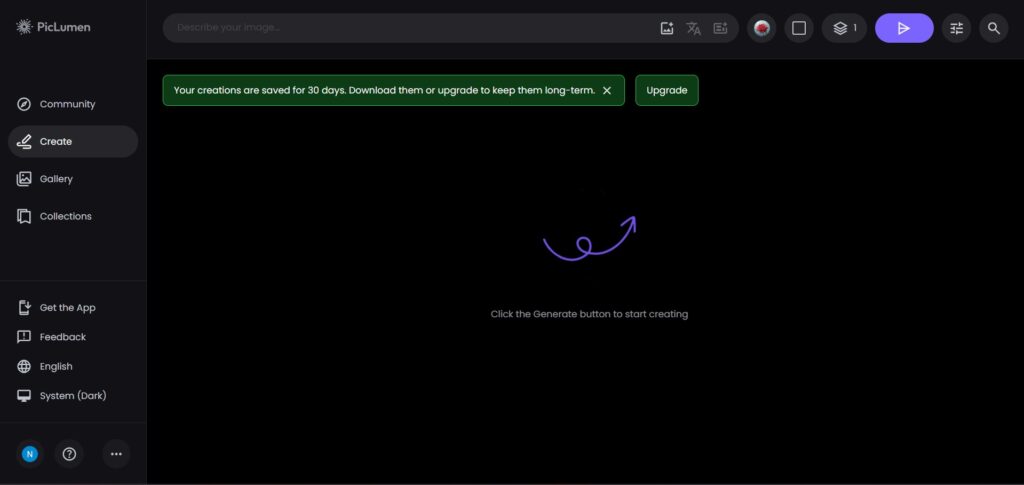Click the translate prompt icon

(x=694, y=28)
